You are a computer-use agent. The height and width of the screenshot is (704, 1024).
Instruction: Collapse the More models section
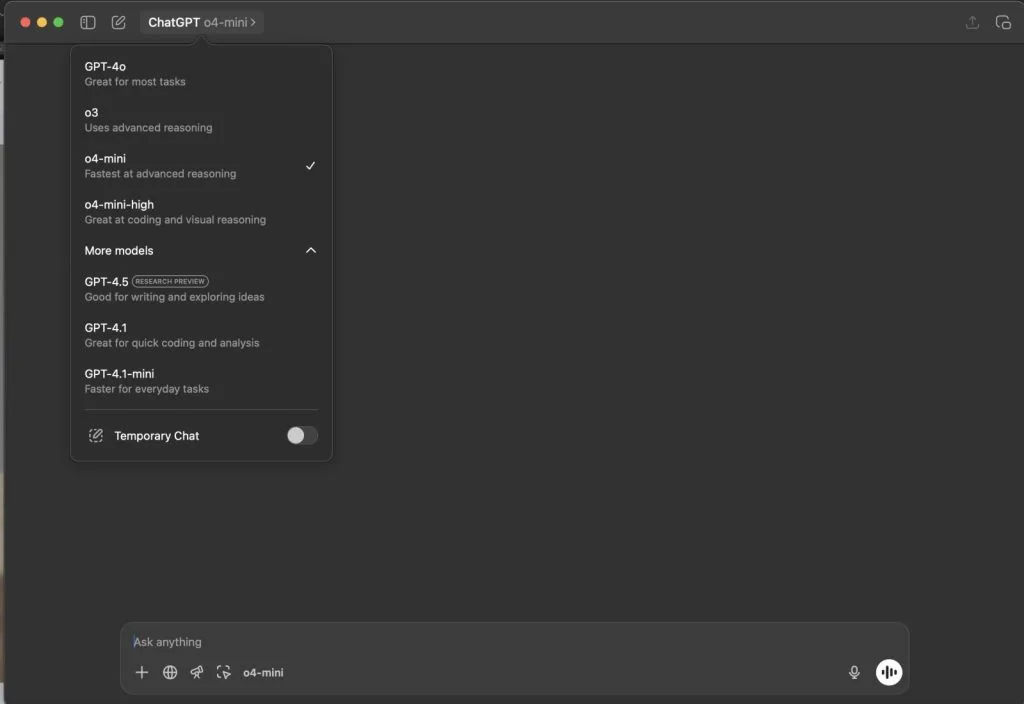310,250
